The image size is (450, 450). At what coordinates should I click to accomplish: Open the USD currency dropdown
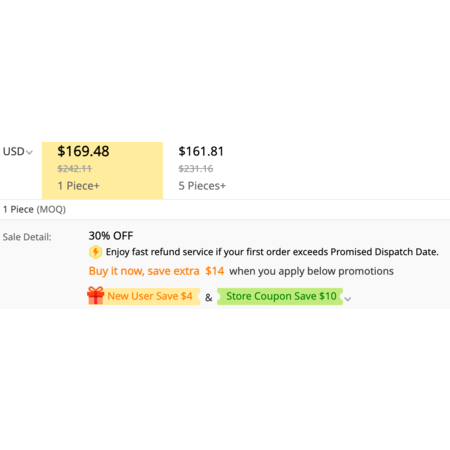click(x=18, y=152)
